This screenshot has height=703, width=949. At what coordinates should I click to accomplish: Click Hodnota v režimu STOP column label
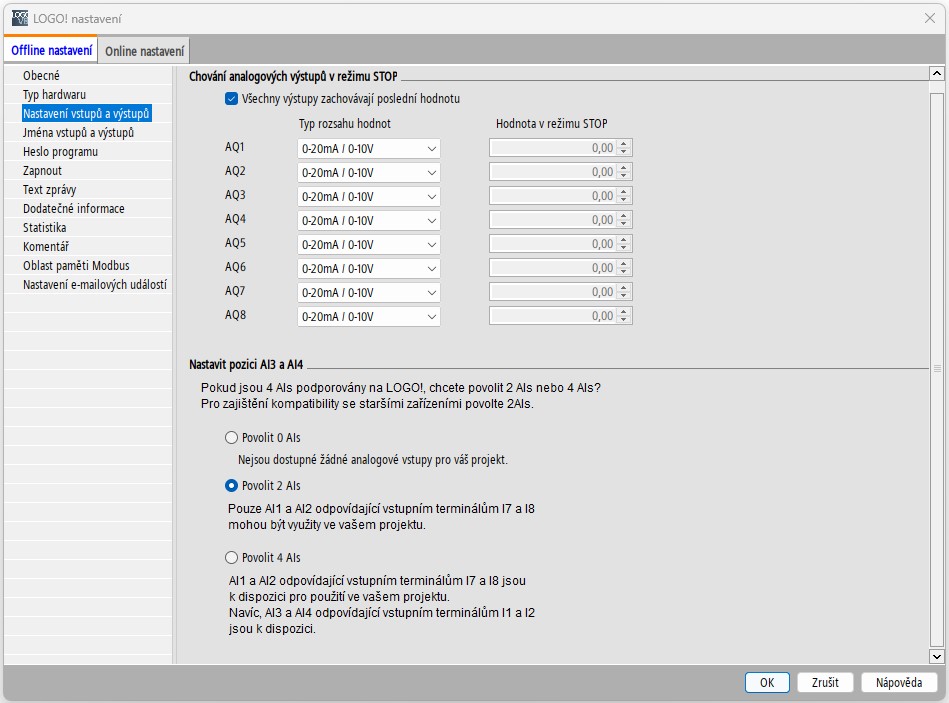(551, 123)
